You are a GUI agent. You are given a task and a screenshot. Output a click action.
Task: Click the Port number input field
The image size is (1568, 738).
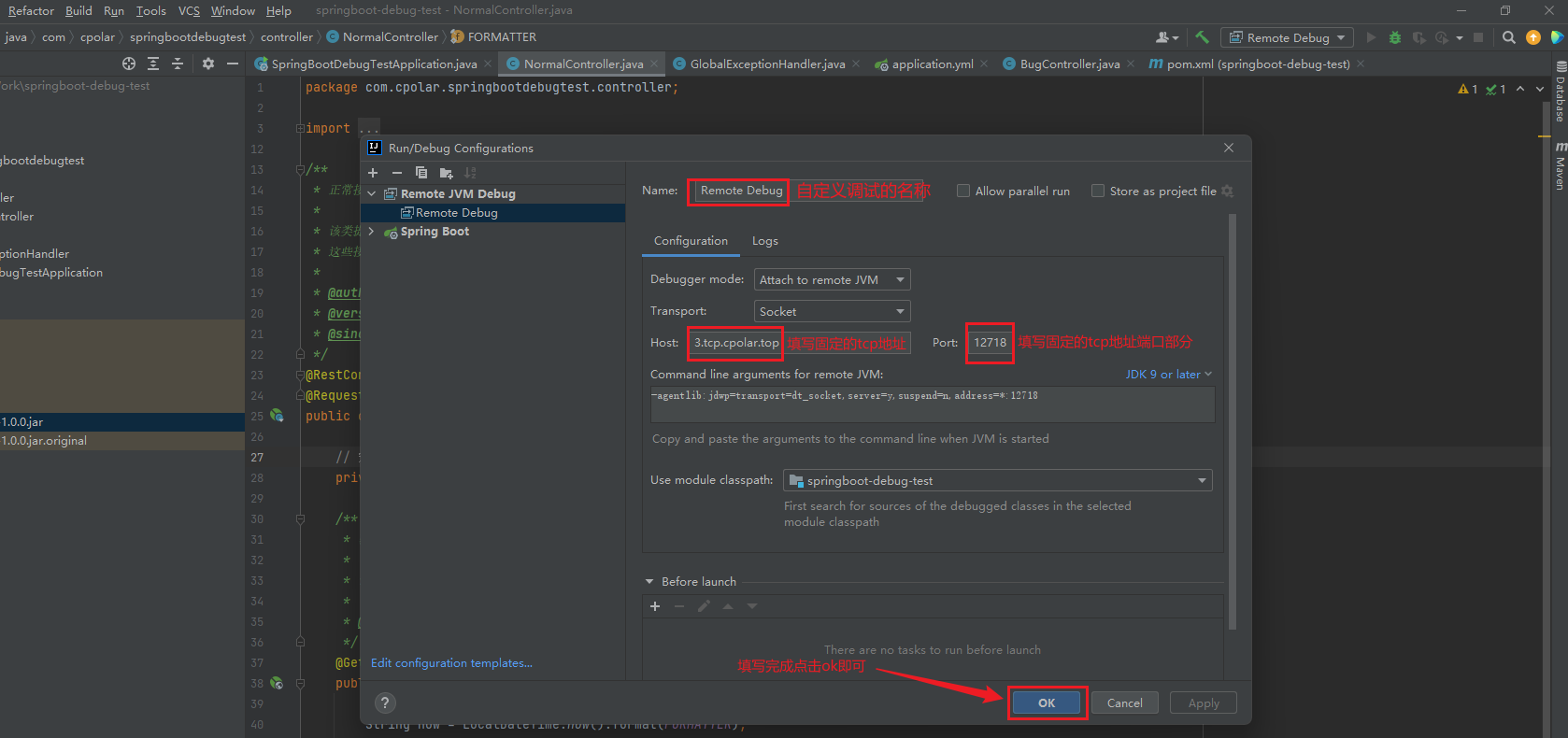[x=990, y=343]
